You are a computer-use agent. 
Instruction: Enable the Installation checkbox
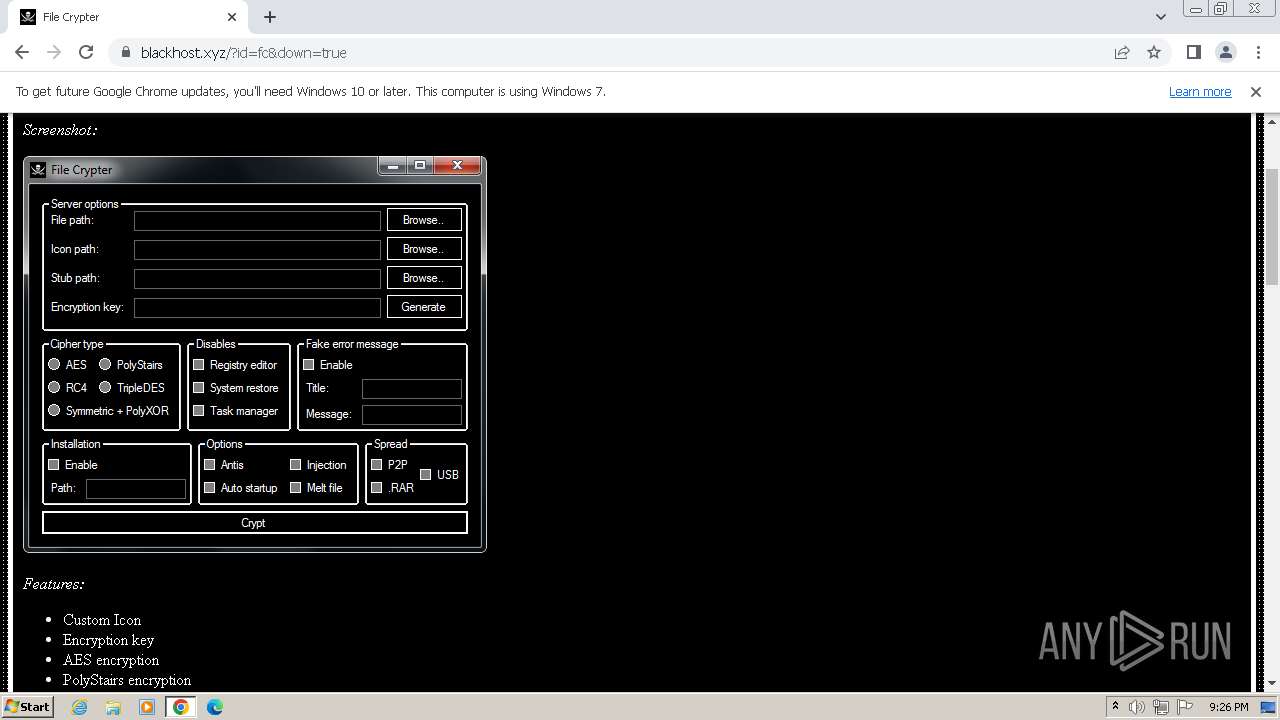[54, 465]
